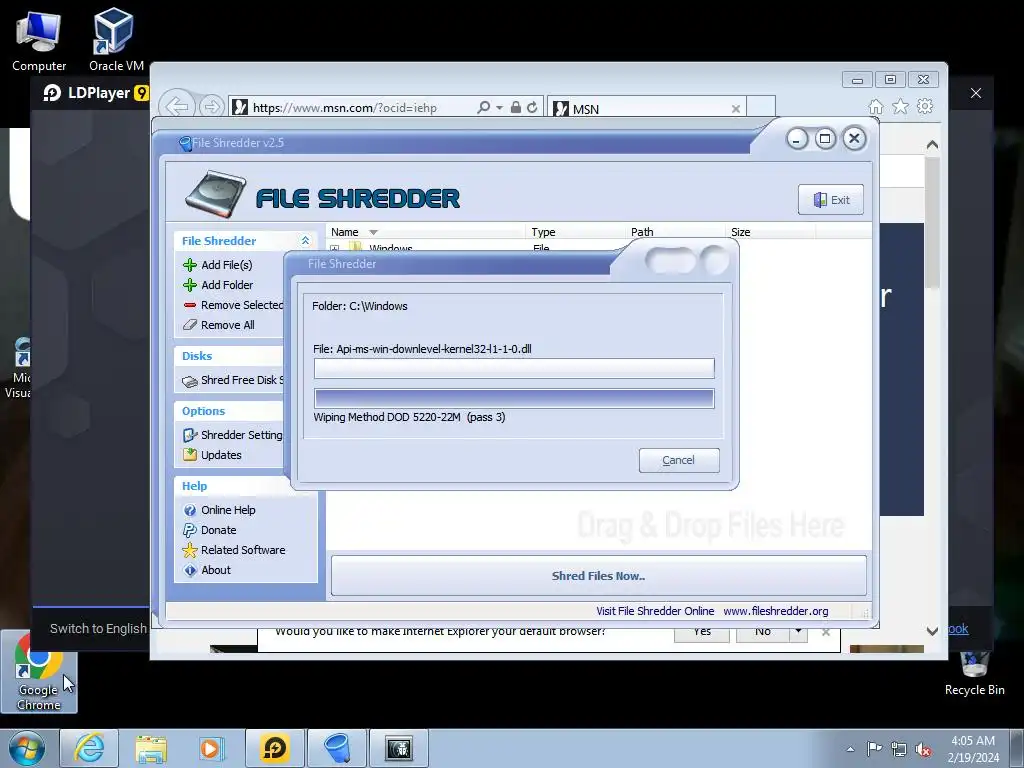Open Shredder Settings
1024x768 pixels.
pyautogui.click(x=233, y=435)
